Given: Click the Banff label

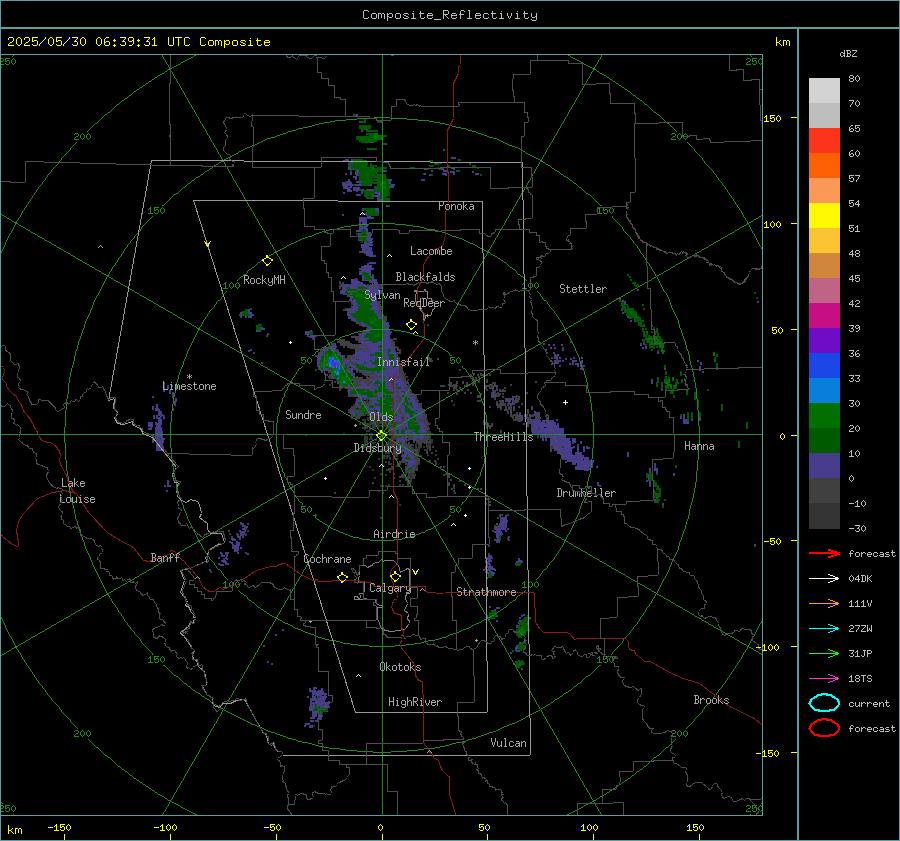Looking at the screenshot, I should [165, 558].
